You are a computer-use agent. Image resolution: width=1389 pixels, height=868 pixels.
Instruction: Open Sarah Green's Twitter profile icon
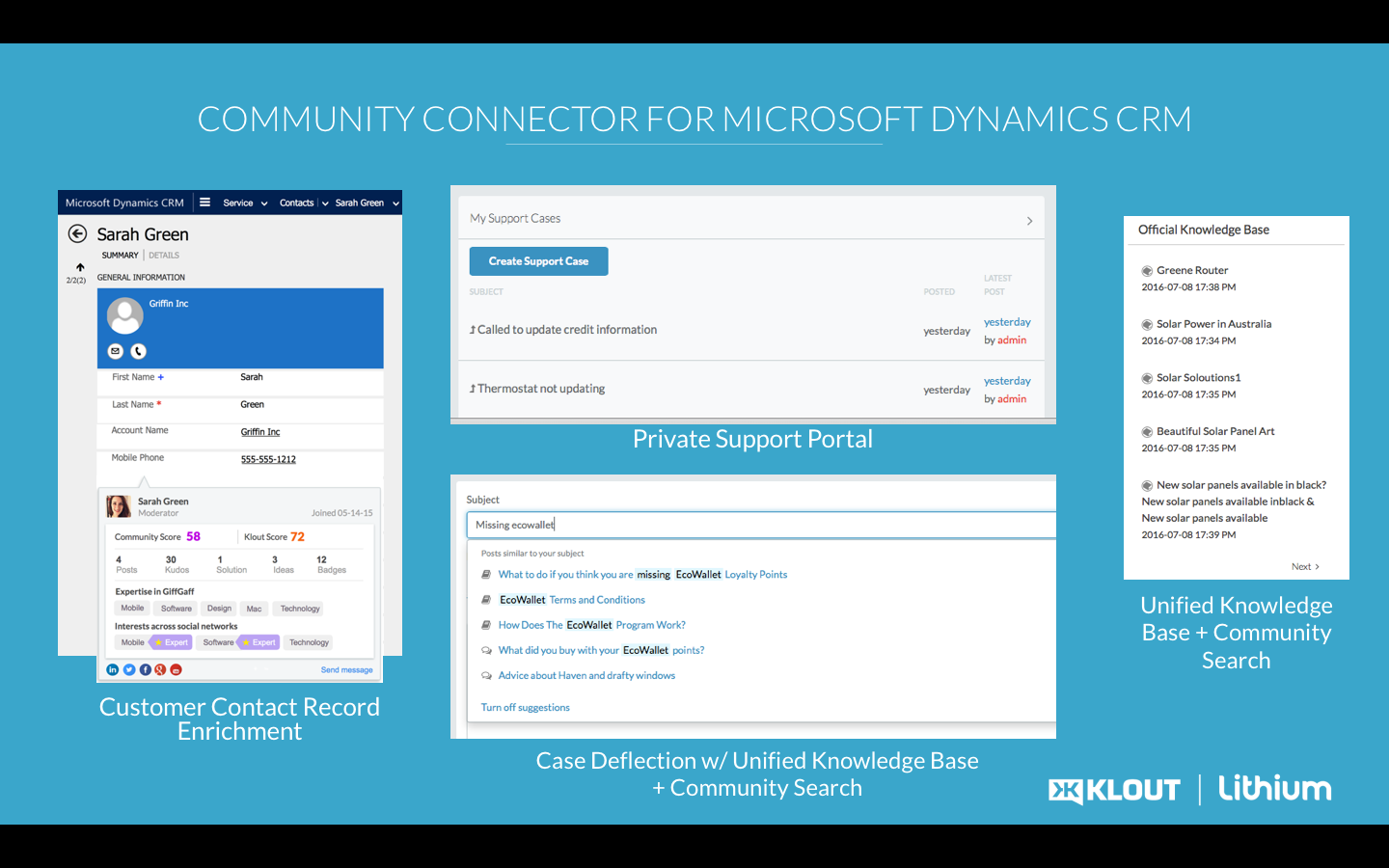pyautogui.click(x=129, y=669)
